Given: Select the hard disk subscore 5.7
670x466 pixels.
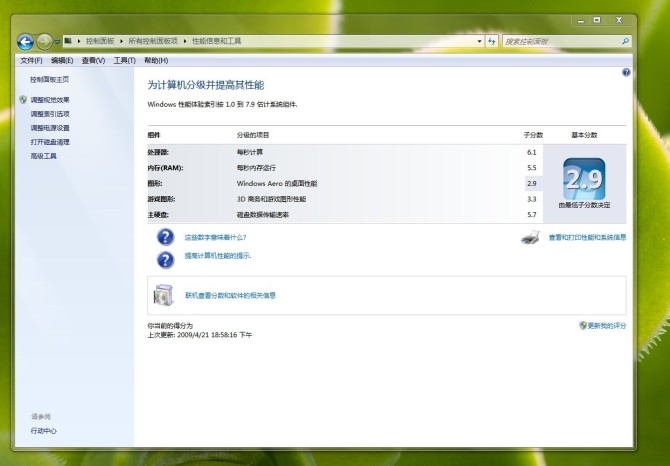Looking at the screenshot, I should point(532,215).
